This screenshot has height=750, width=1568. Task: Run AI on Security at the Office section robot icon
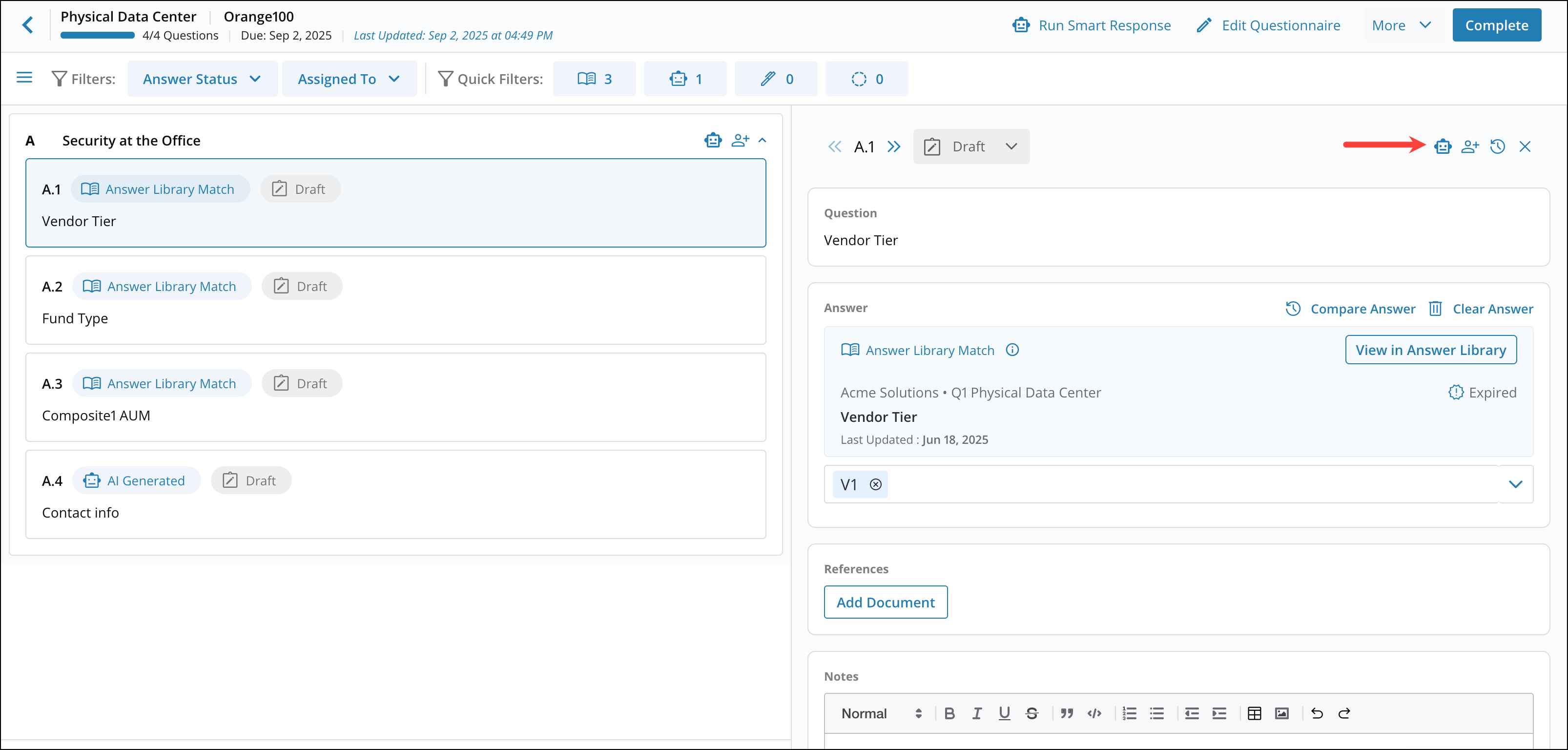click(713, 140)
